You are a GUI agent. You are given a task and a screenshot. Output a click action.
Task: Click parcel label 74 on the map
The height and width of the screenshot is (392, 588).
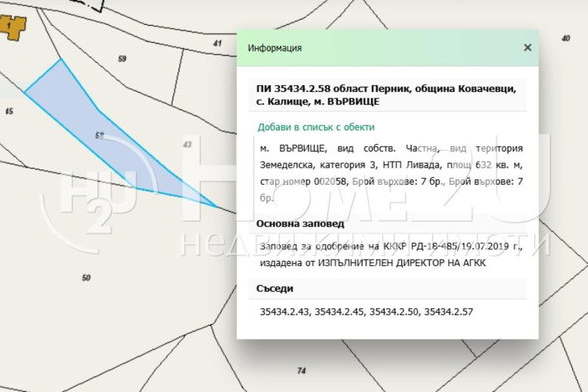302,371
